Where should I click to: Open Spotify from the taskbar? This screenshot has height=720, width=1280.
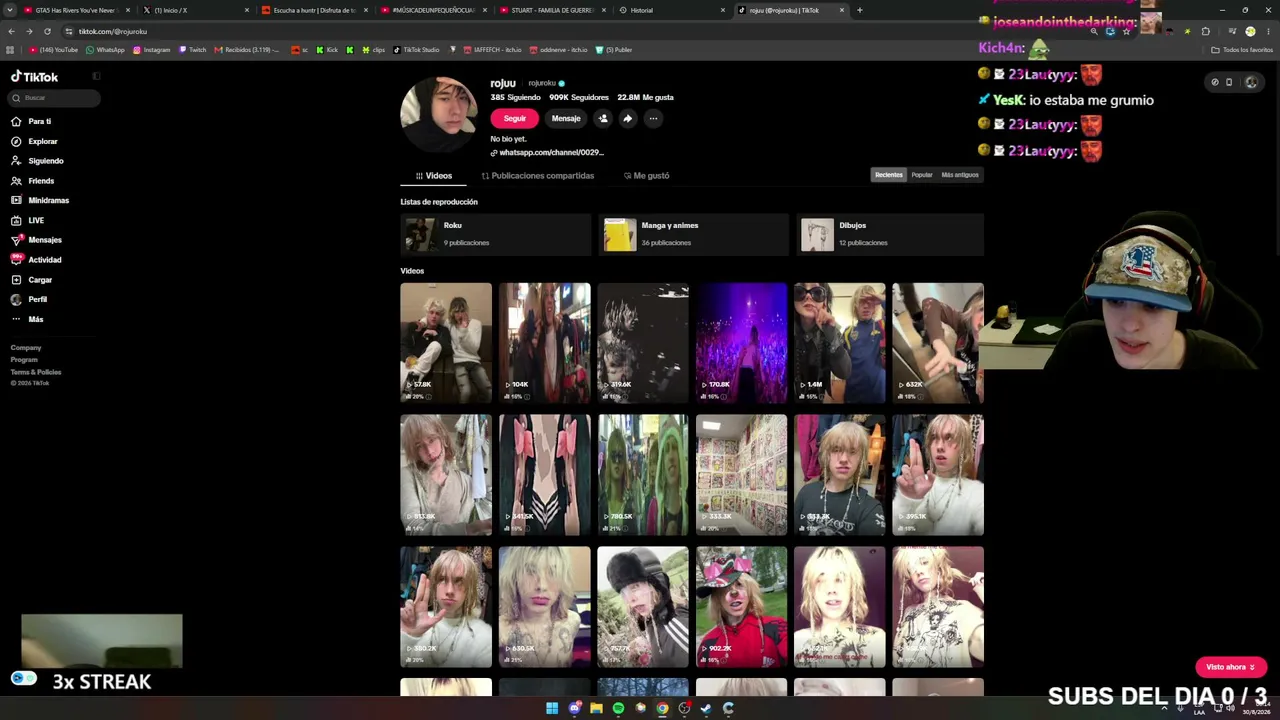click(618, 708)
